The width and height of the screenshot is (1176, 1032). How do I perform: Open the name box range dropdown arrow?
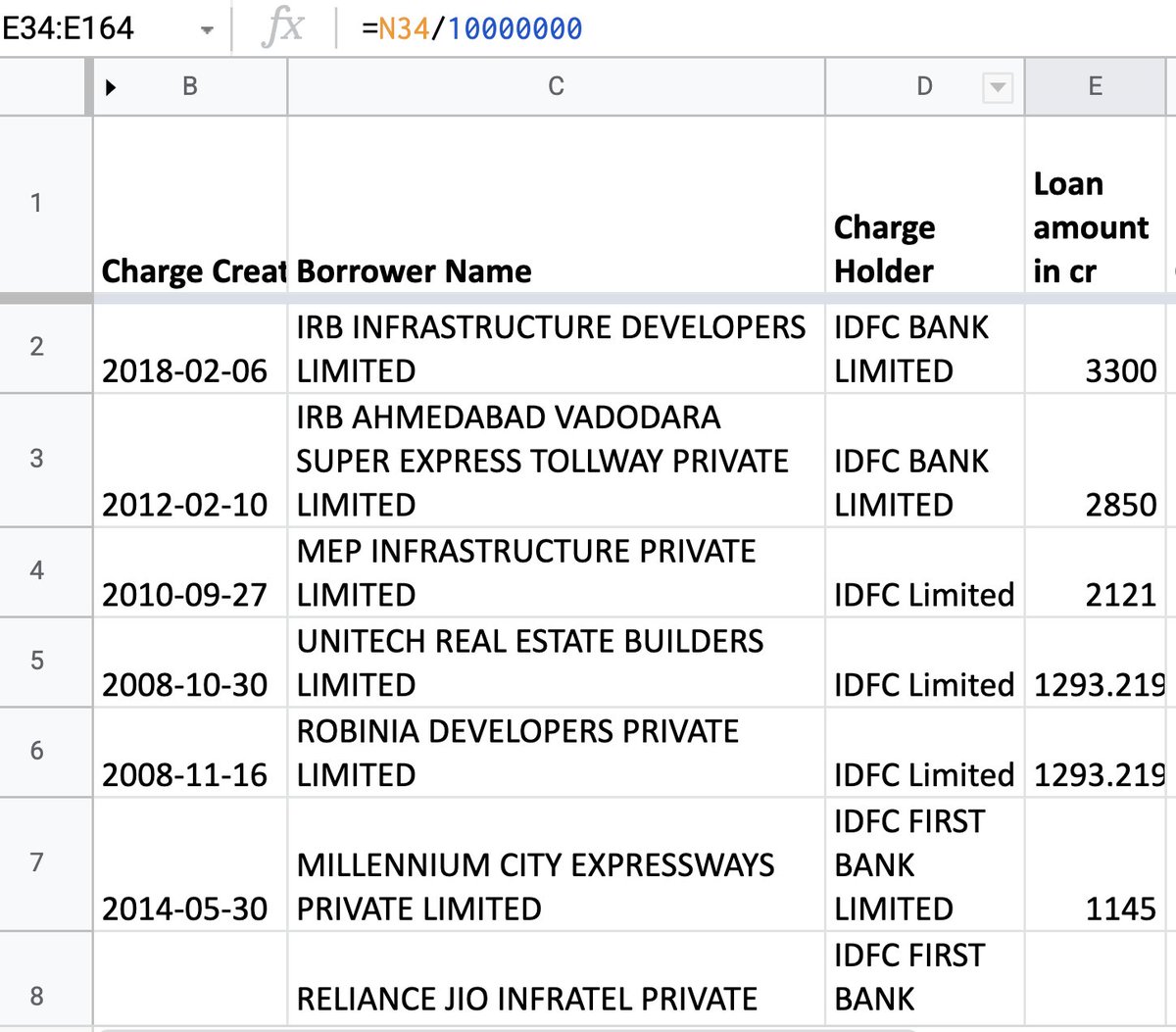coord(207,29)
